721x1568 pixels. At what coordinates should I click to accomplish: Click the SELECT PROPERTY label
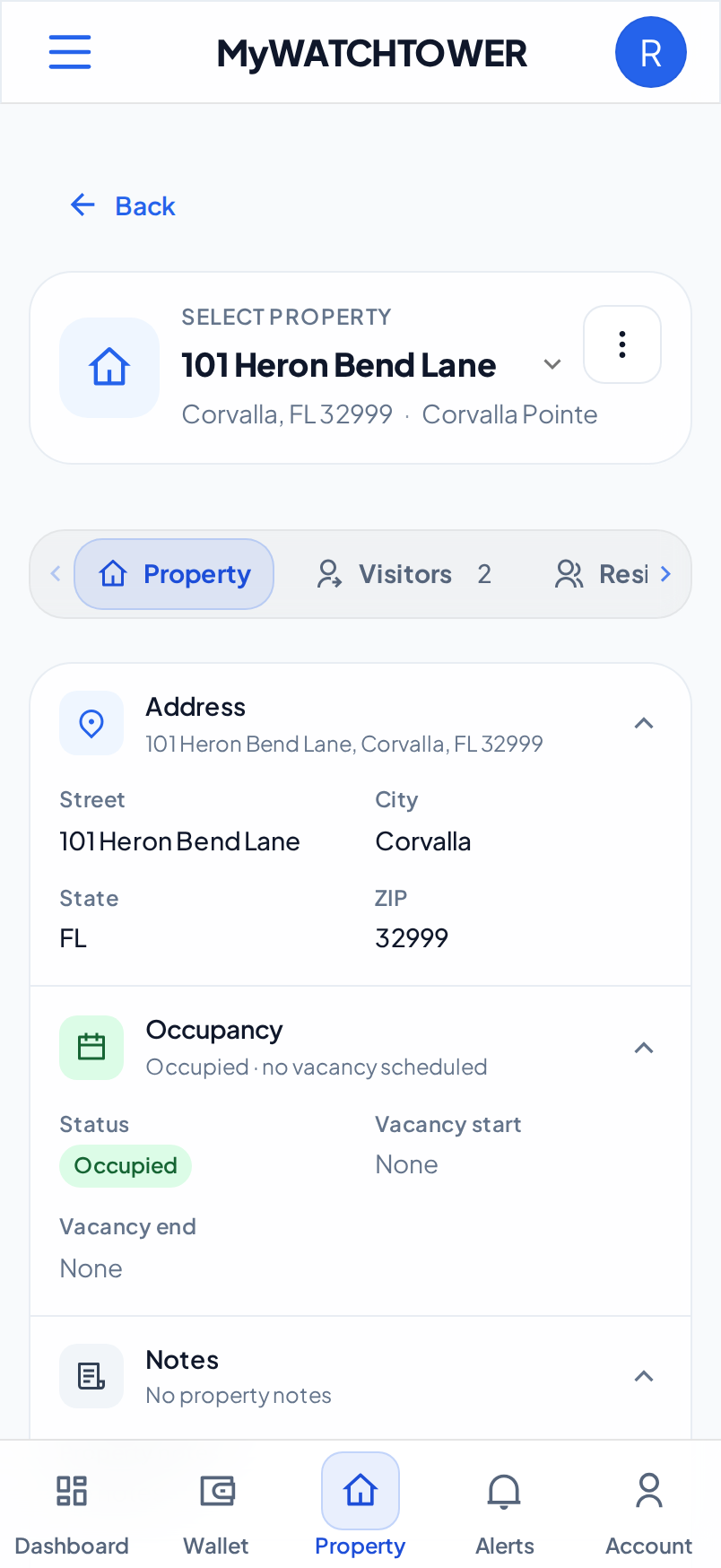click(x=286, y=318)
